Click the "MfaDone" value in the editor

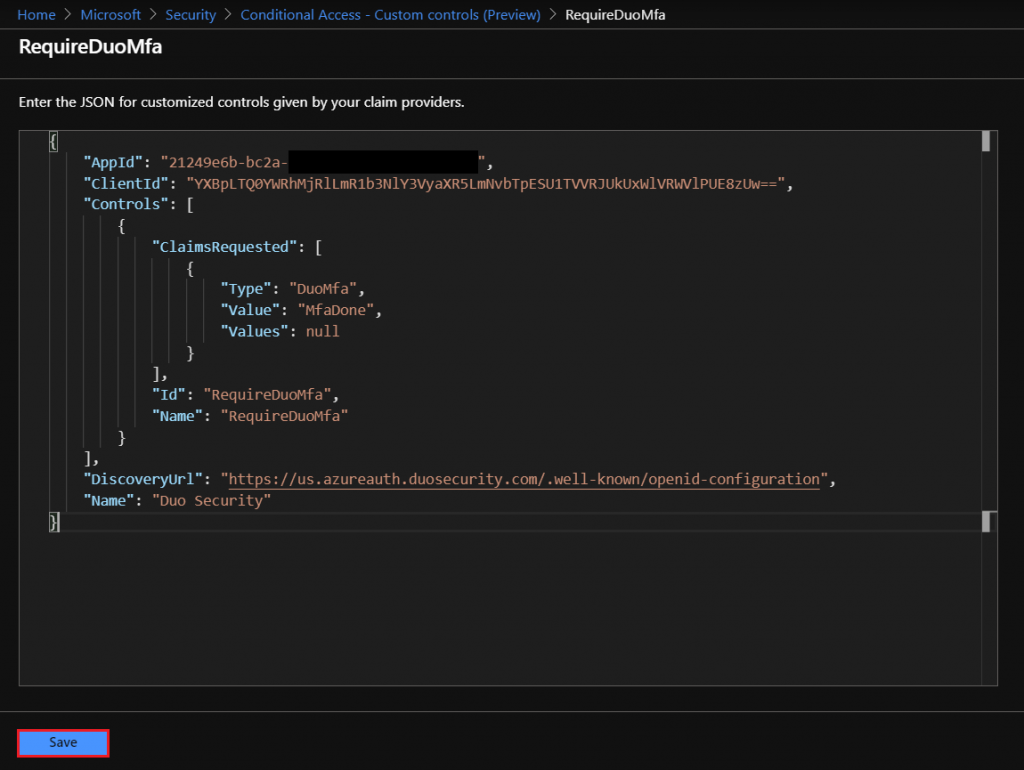(x=336, y=310)
